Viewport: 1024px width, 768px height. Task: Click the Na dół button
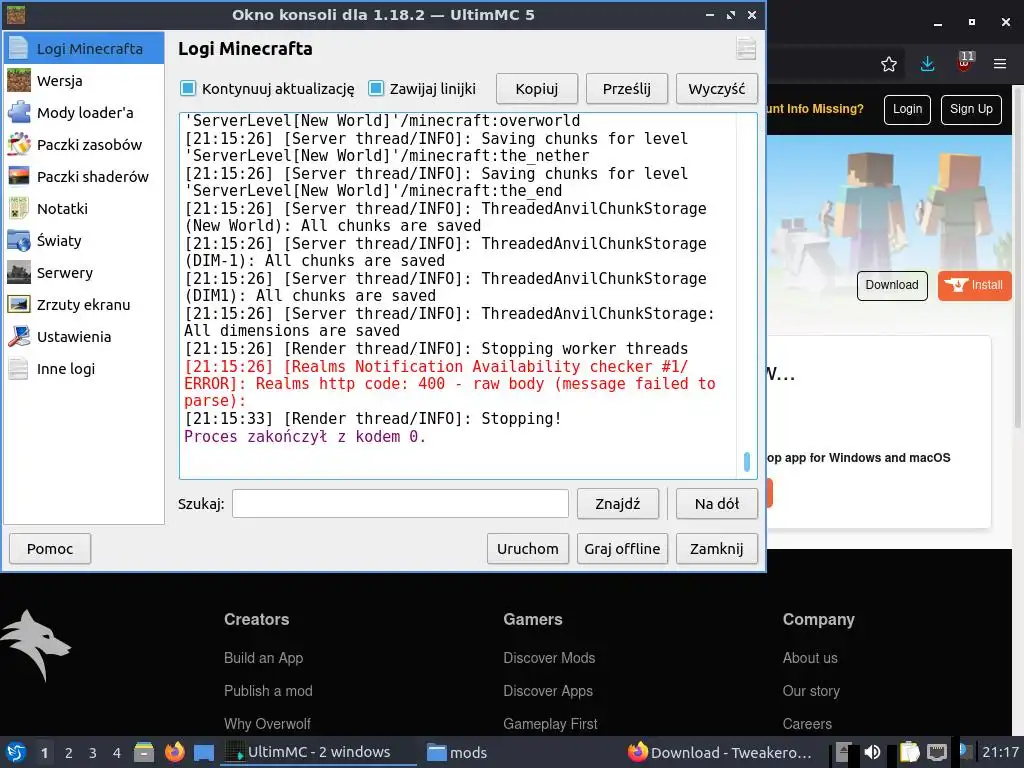716,504
